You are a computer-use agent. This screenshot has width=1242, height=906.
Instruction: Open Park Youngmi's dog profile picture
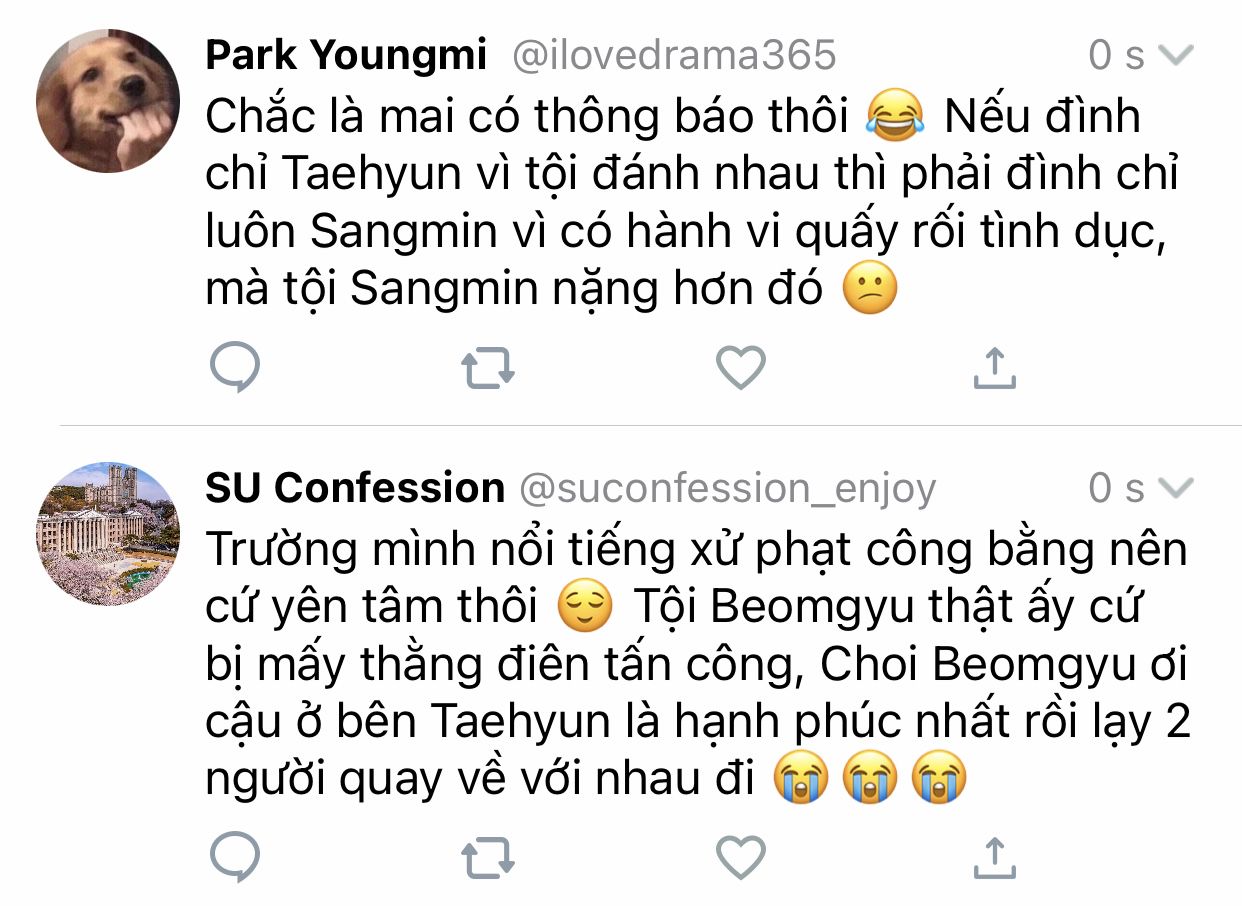[108, 101]
